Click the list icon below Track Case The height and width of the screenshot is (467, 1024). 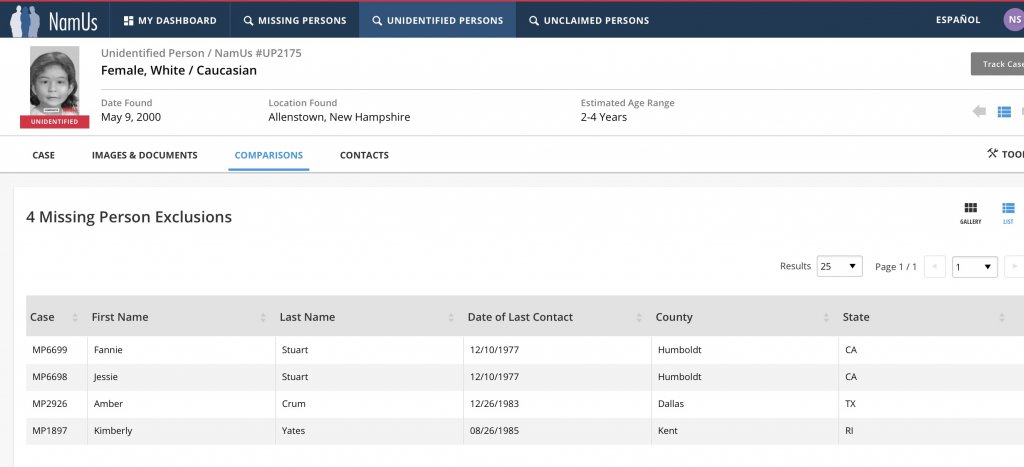1005,111
